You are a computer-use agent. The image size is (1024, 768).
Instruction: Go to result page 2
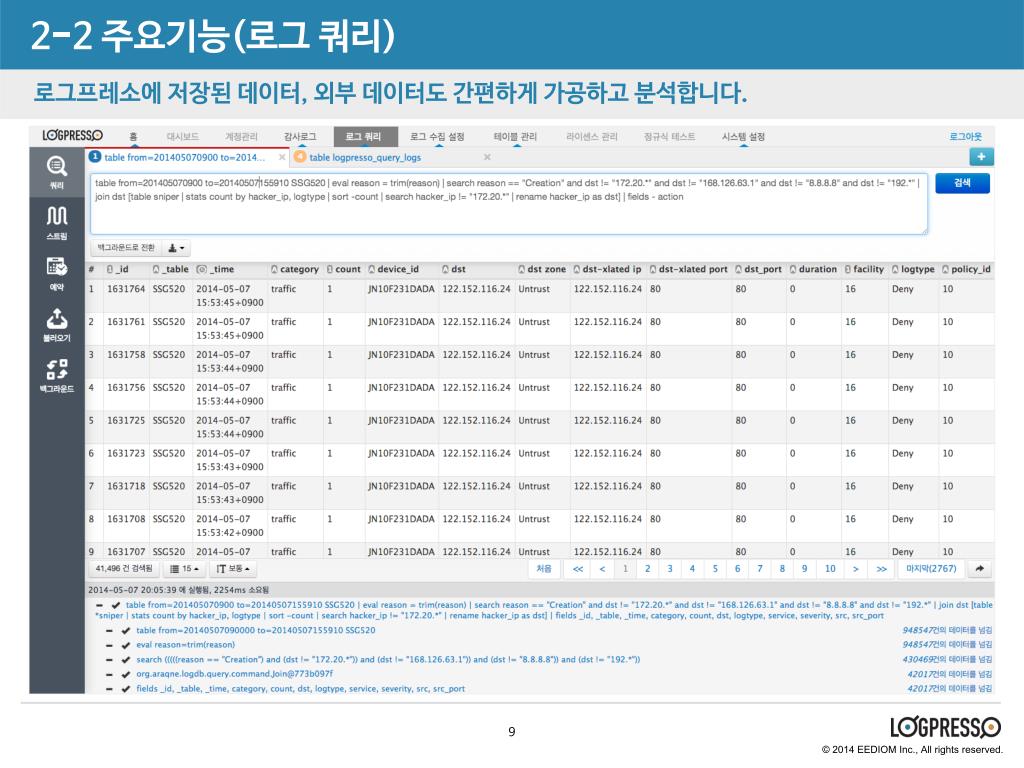[x=647, y=569]
